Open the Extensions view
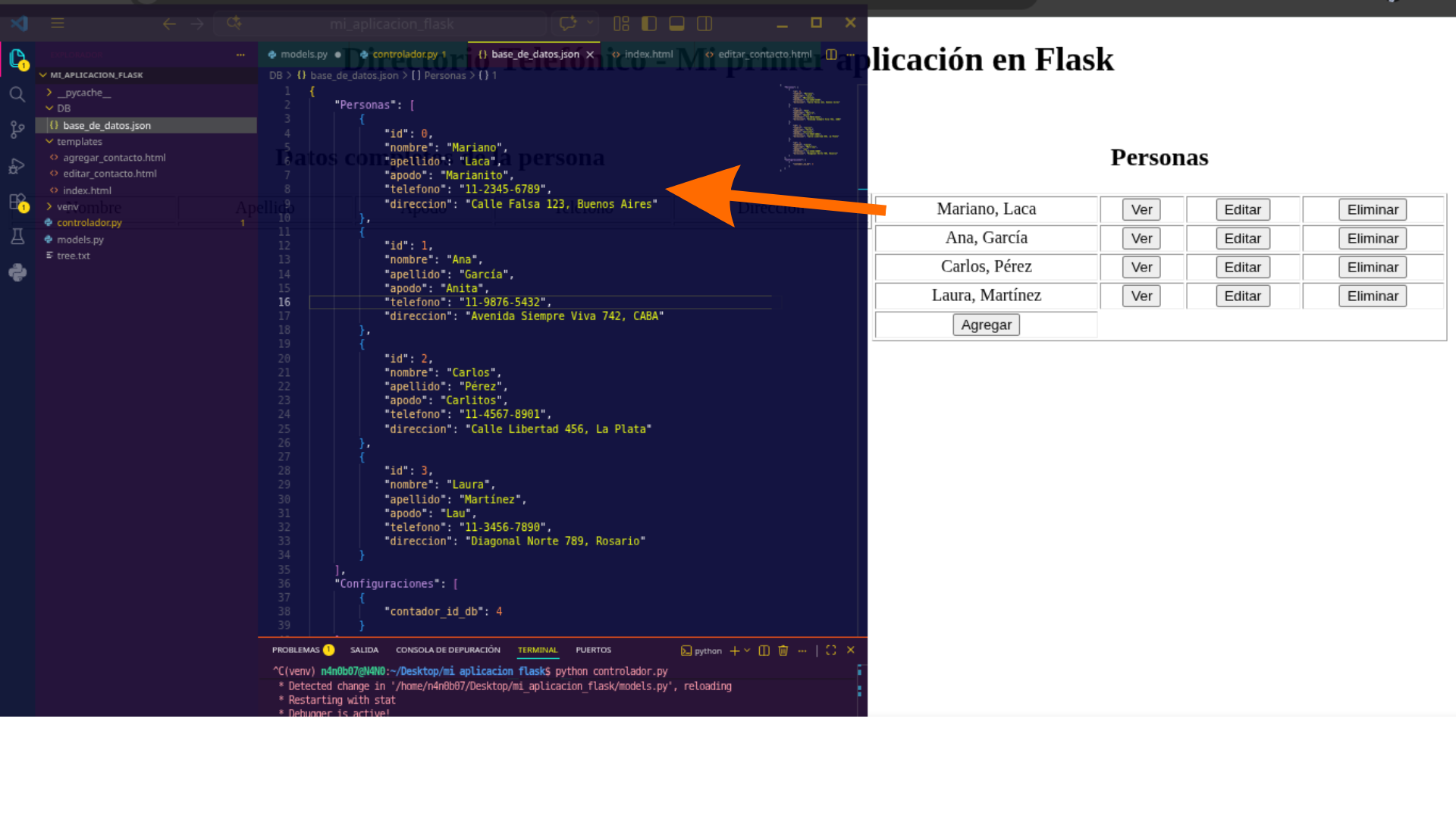The width and height of the screenshot is (1456, 819). (17, 202)
